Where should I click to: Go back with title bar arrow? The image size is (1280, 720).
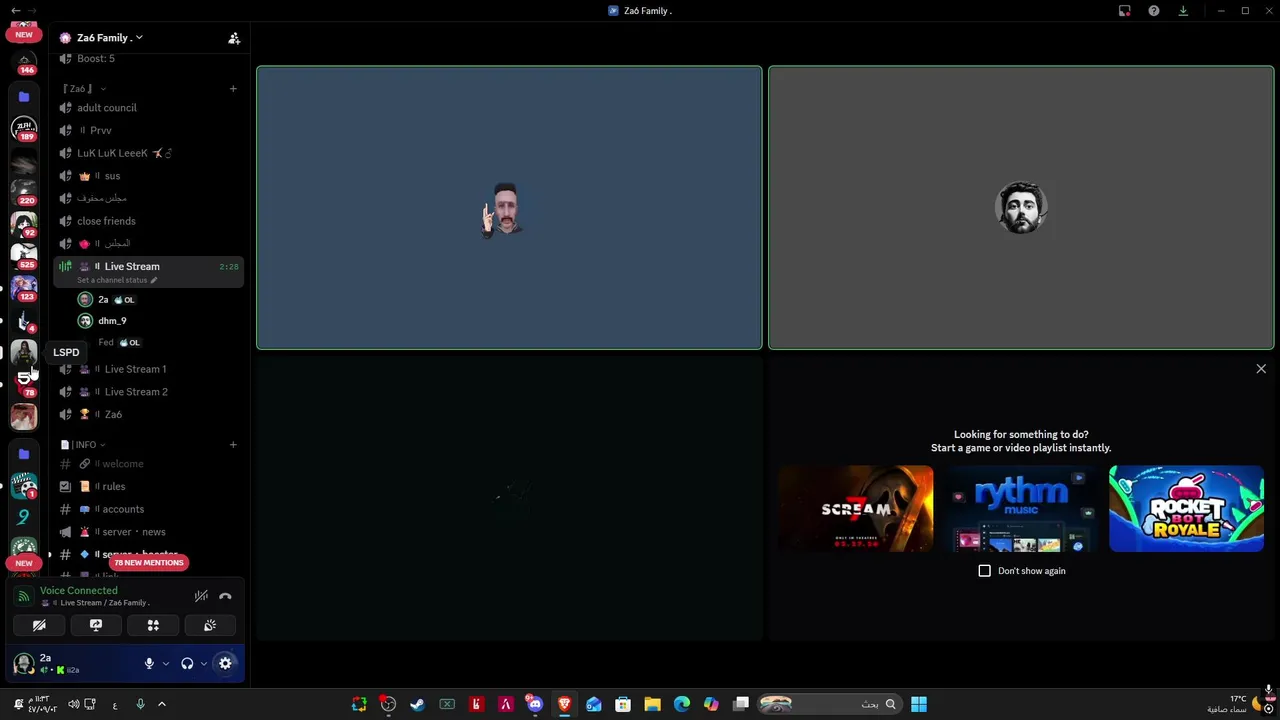[15, 11]
